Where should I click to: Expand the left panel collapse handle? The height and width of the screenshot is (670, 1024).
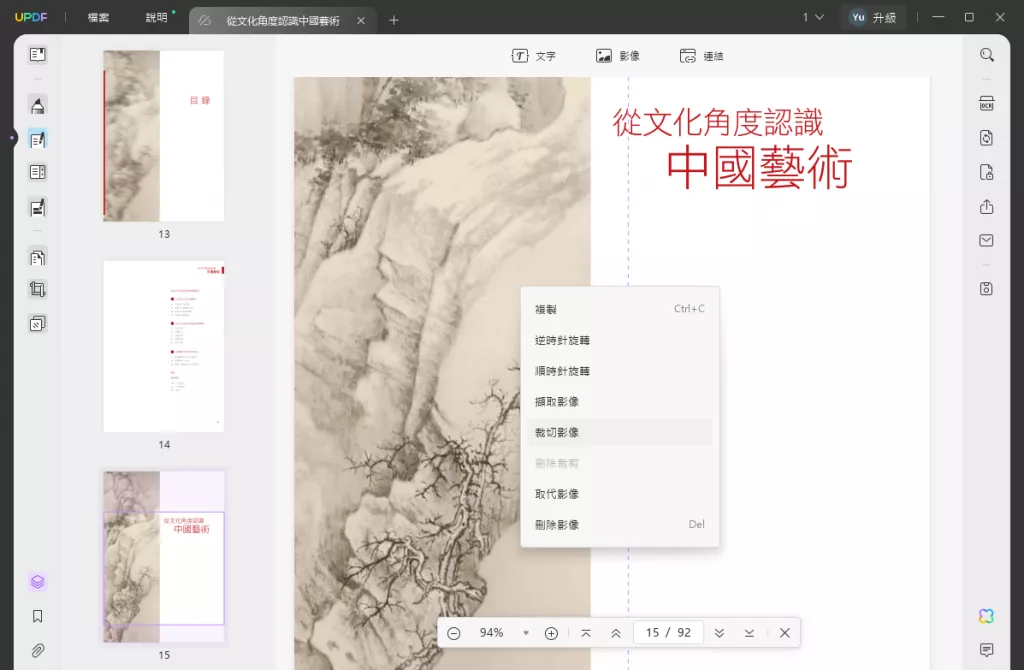tap(12, 138)
